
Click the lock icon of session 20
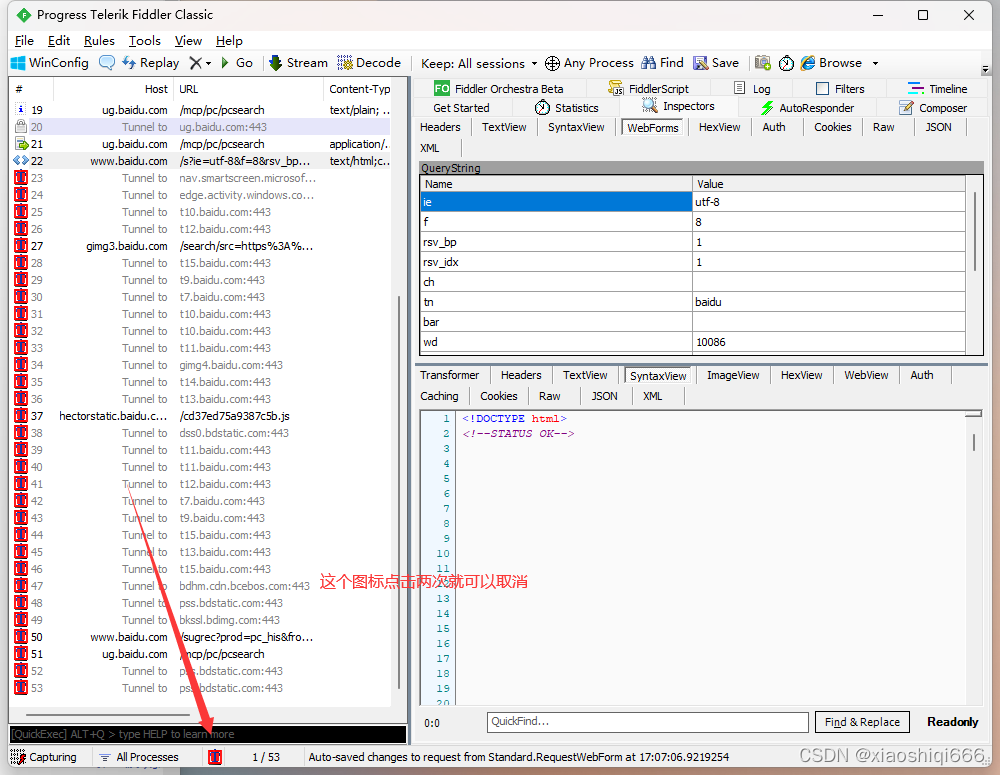(20, 126)
